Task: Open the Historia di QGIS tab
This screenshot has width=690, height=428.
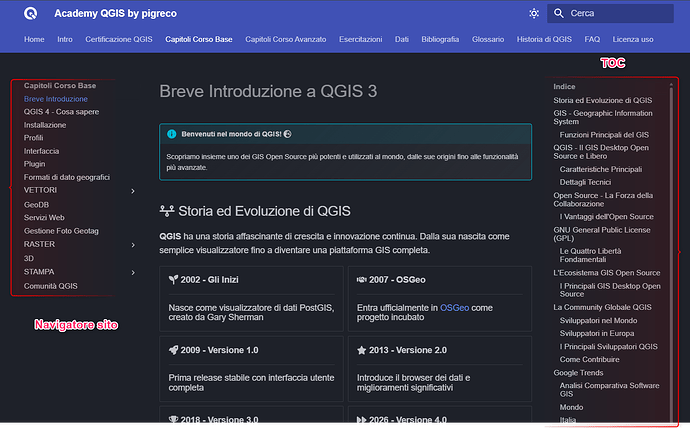Action: click(x=544, y=39)
